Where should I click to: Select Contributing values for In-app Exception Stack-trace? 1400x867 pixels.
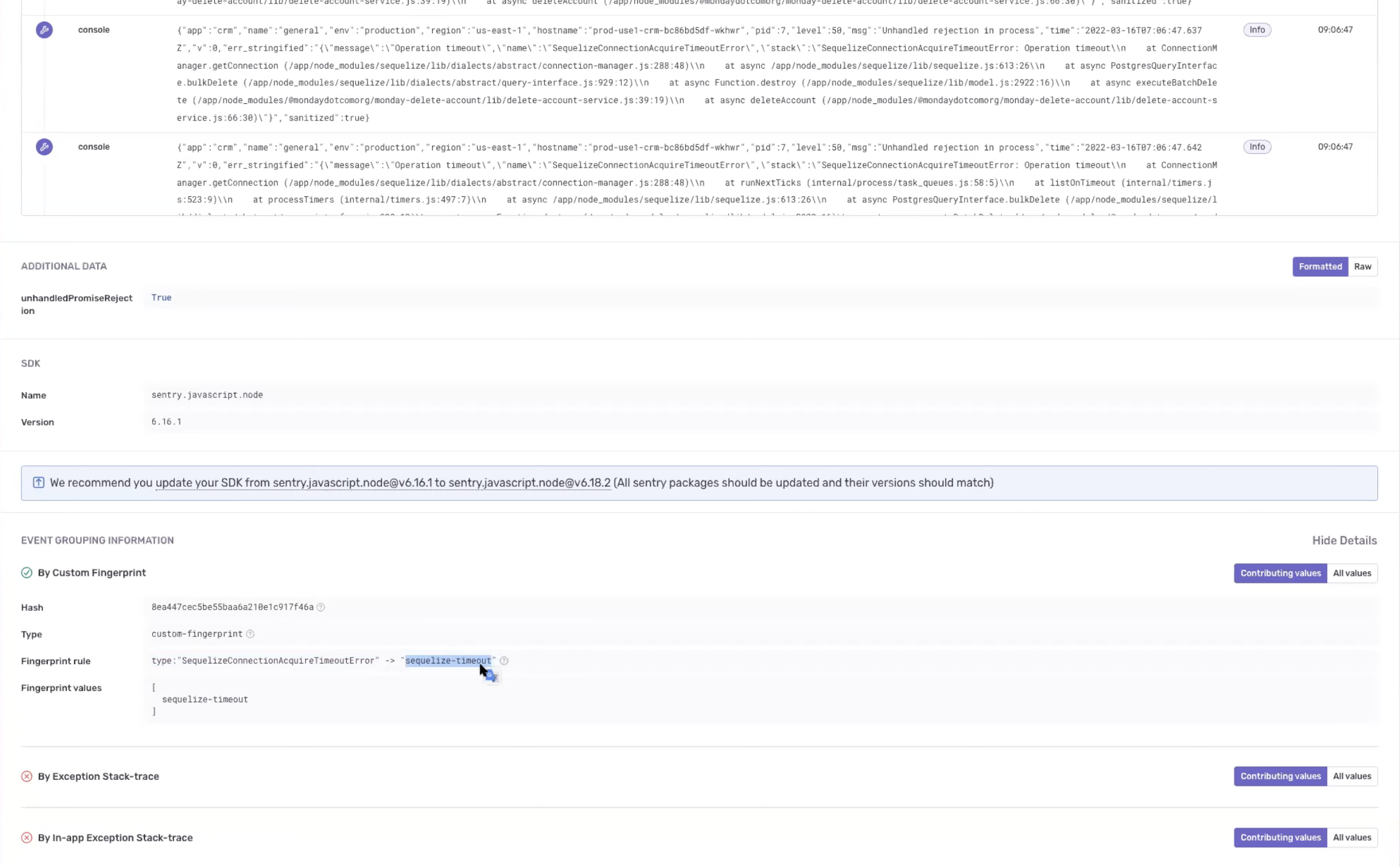1280,838
